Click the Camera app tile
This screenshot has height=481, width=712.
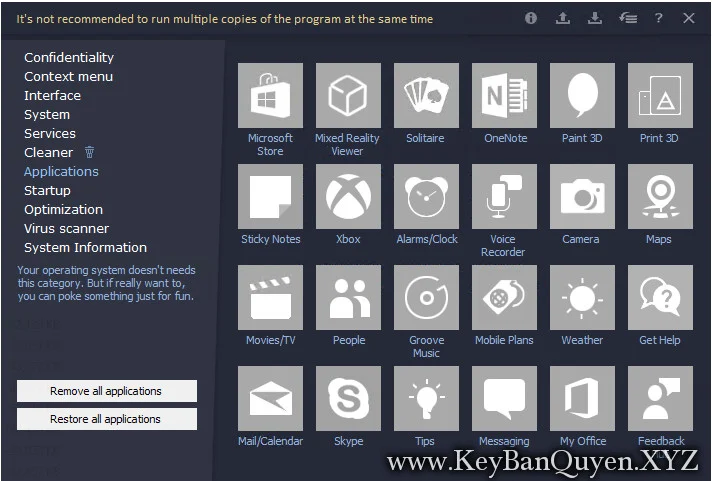[x=583, y=196]
